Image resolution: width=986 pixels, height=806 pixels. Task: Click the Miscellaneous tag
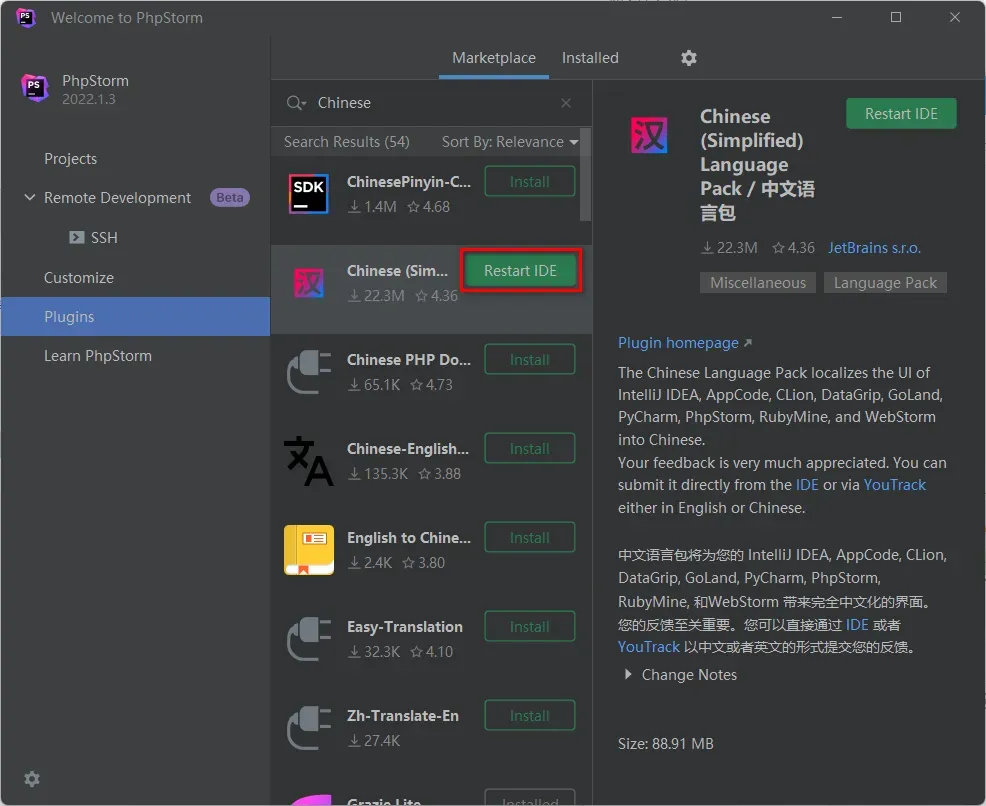(x=758, y=283)
